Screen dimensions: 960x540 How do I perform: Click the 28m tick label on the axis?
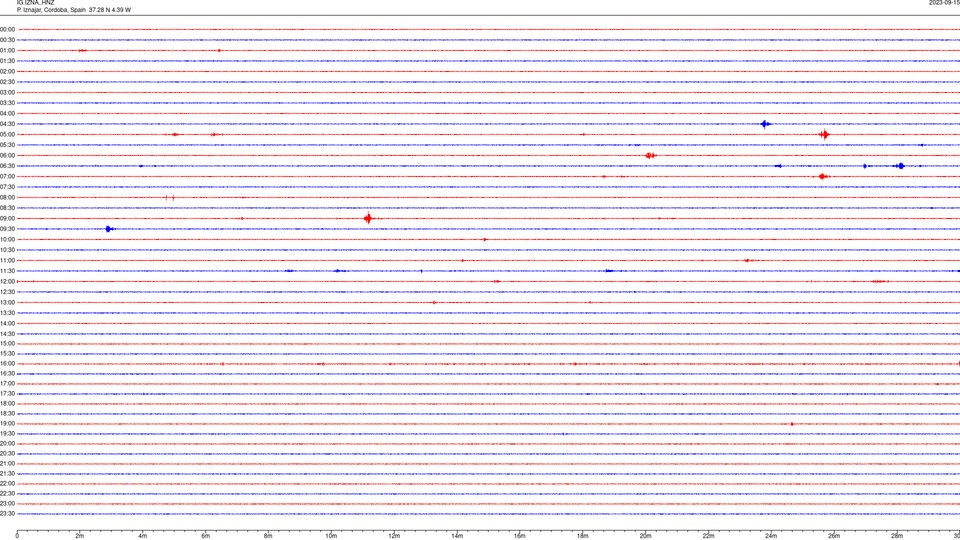897,536
